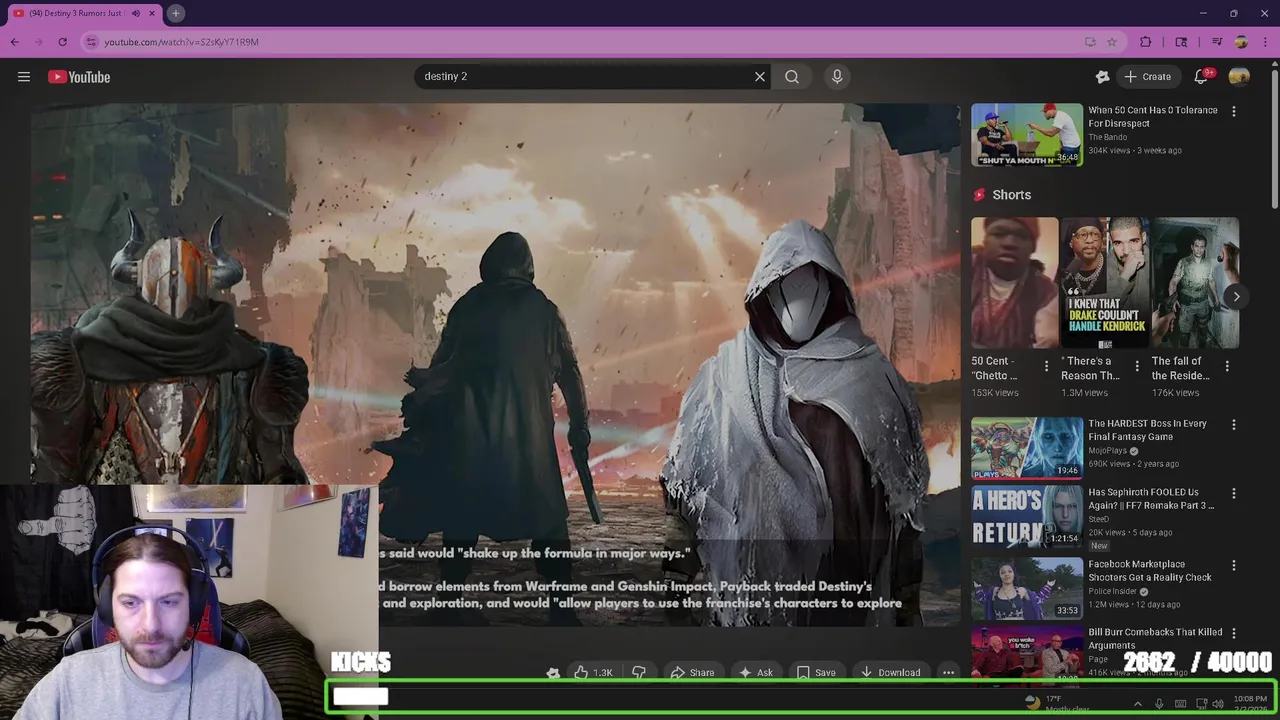Open options for 'Facebook Marketplace Shooters' video
The width and height of the screenshot is (1280, 720).
point(1233,565)
